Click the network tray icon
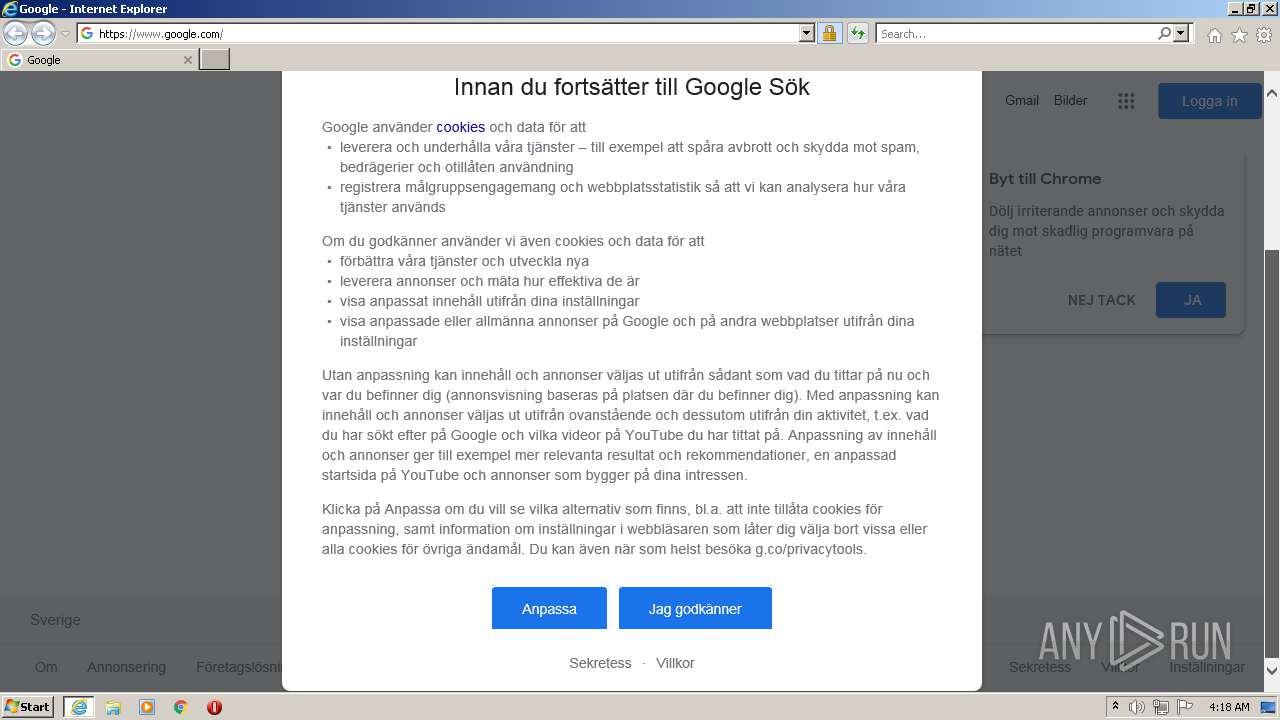 1161,707
